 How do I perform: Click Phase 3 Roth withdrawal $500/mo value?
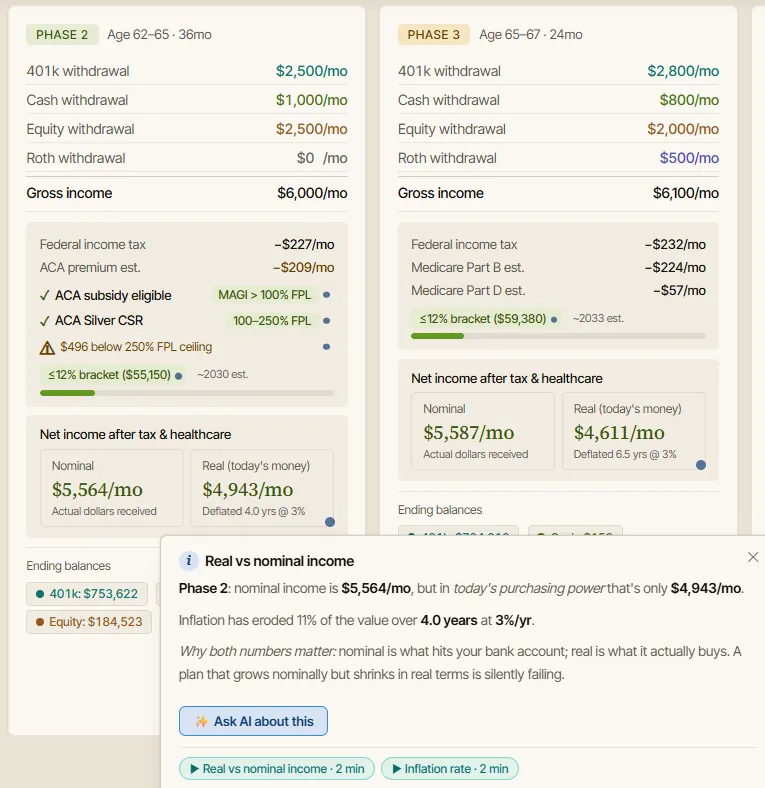[689, 158]
